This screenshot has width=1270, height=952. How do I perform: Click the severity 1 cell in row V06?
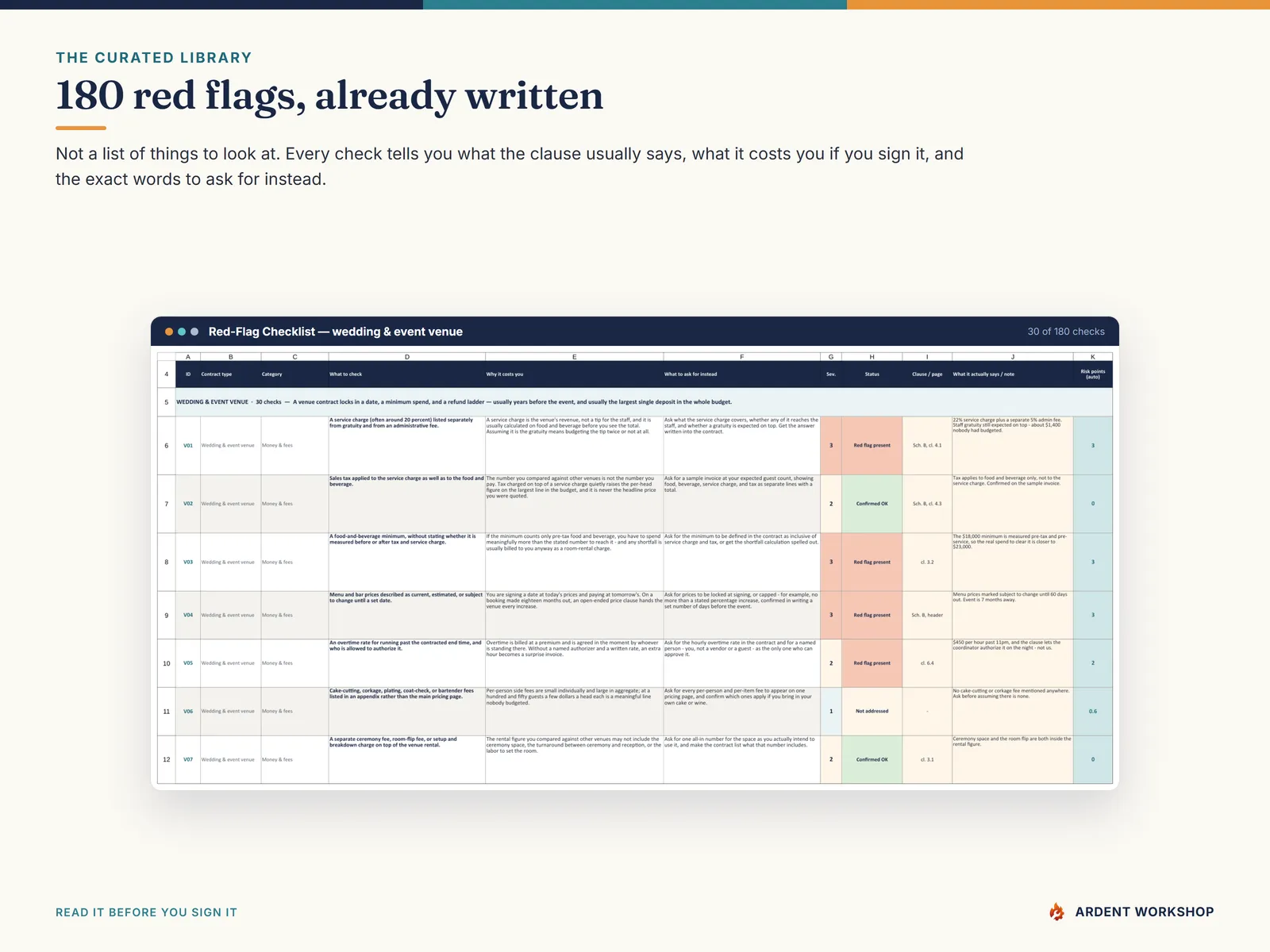(831, 712)
